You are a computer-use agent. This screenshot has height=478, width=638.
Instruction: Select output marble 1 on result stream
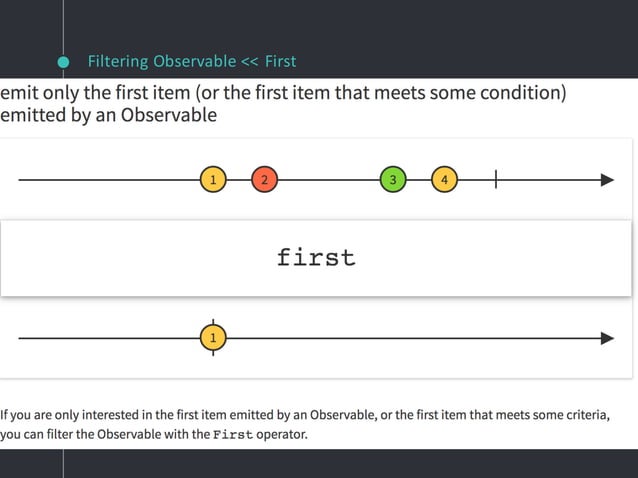coord(213,338)
